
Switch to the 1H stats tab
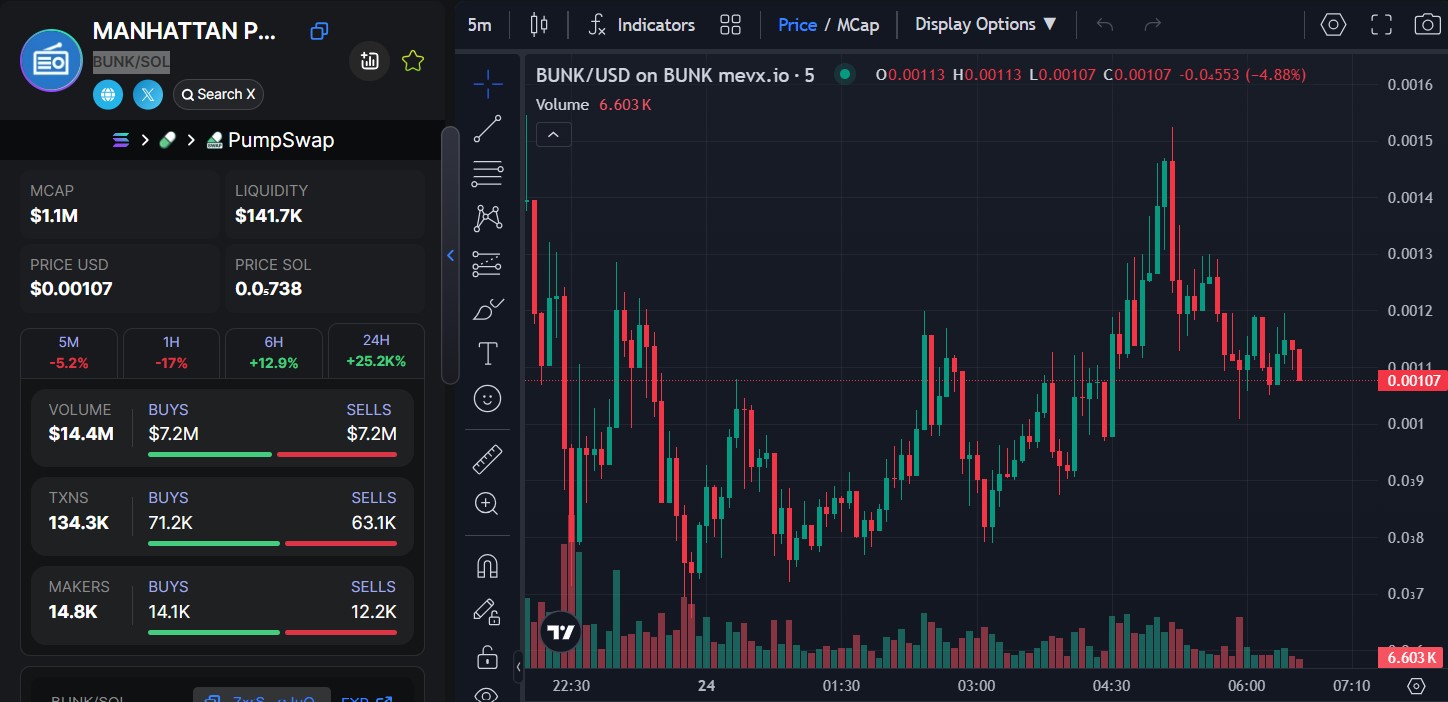point(171,352)
